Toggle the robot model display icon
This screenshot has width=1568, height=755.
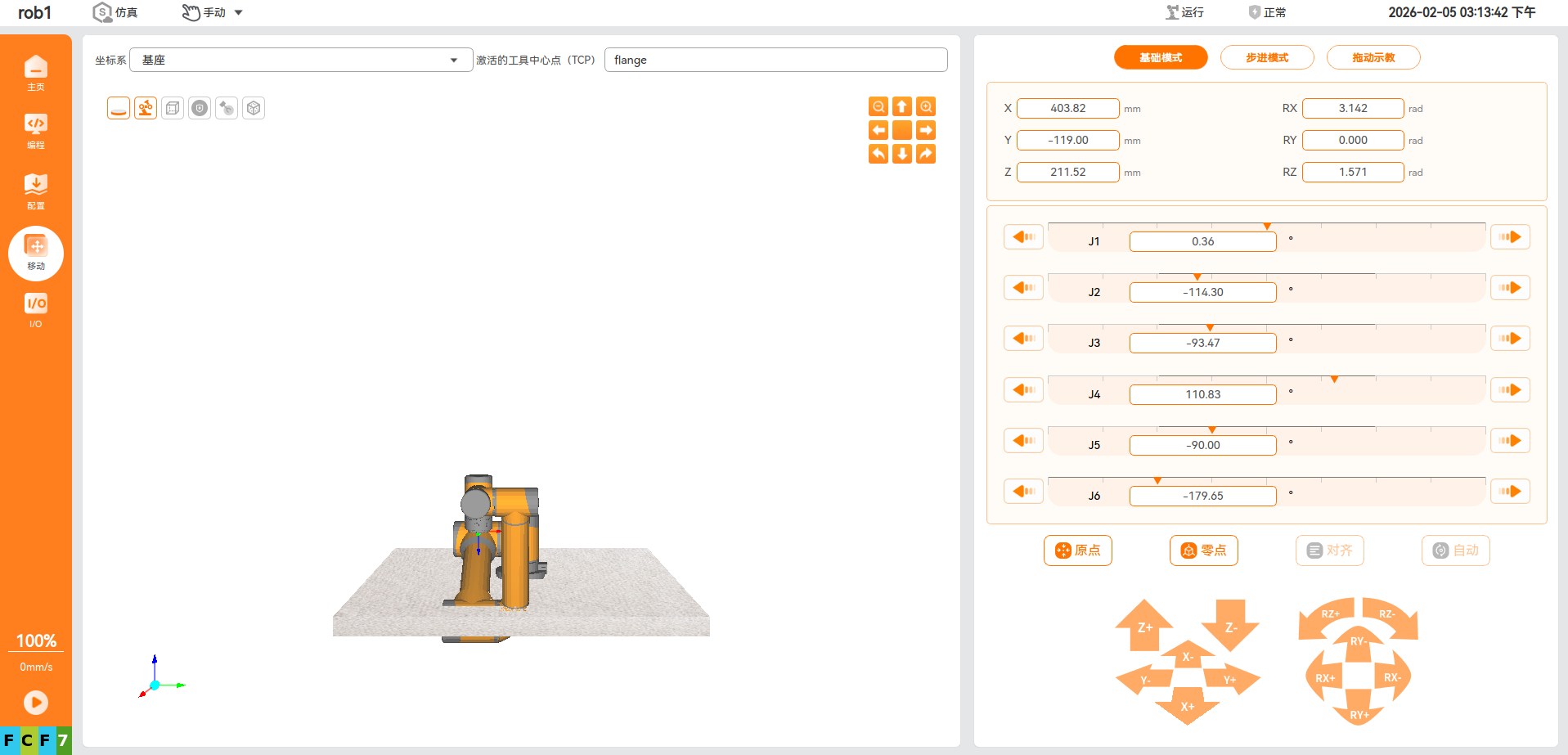pyautogui.click(x=146, y=108)
